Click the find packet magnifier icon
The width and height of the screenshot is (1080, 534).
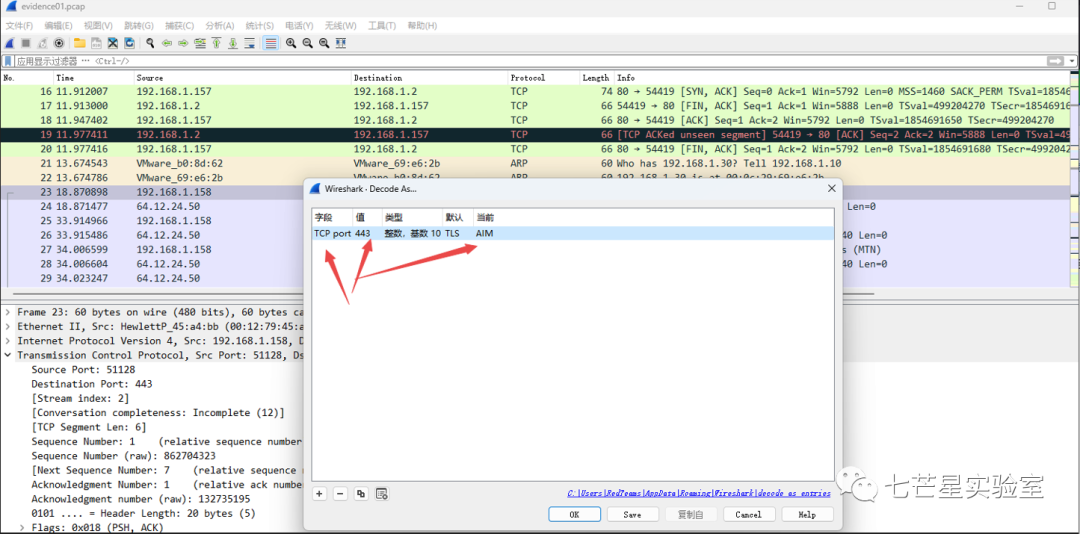click(150, 43)
